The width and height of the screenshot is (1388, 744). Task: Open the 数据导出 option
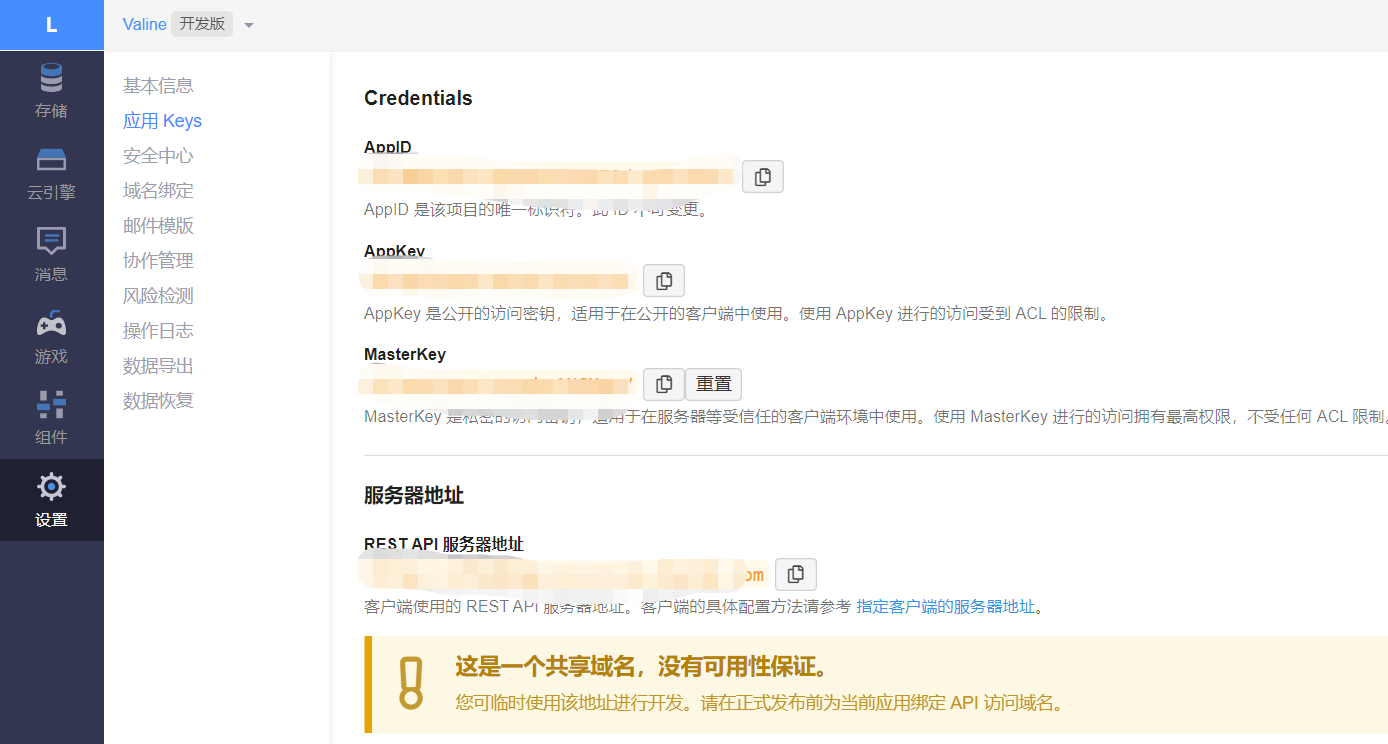158,365
